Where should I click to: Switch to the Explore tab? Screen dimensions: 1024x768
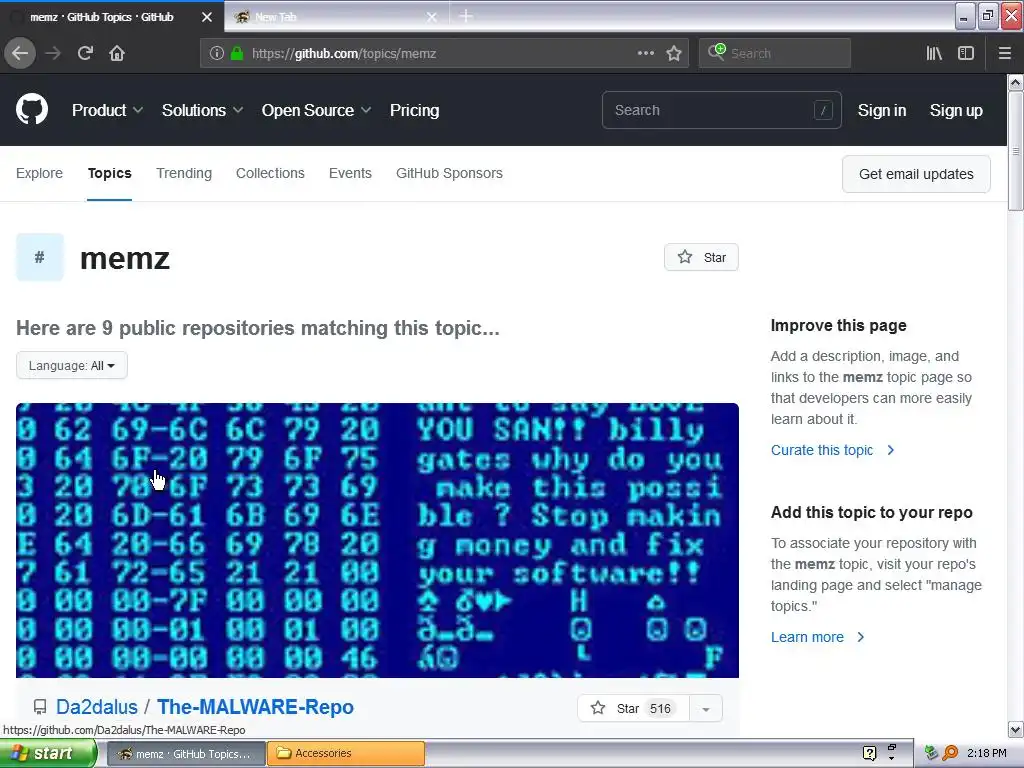tap(39, 173)
